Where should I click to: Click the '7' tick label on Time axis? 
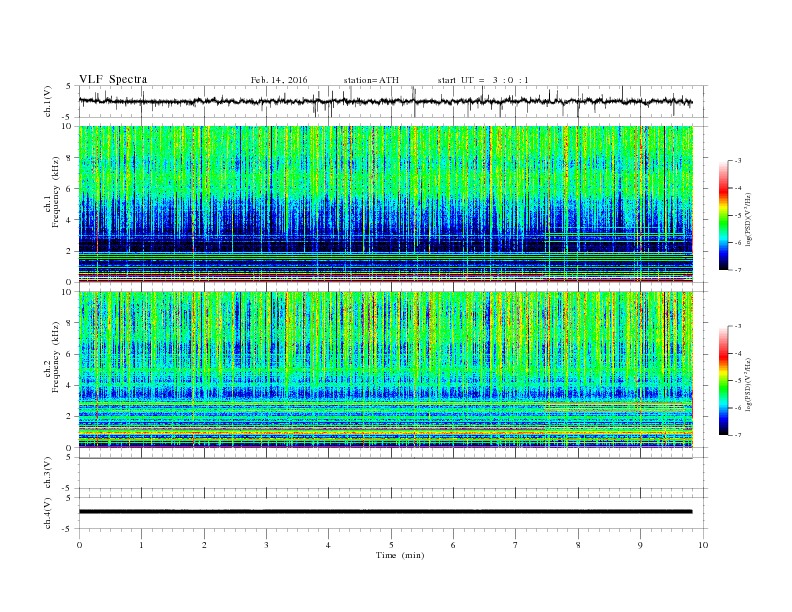pyautogui.click(x=516, y=545)
